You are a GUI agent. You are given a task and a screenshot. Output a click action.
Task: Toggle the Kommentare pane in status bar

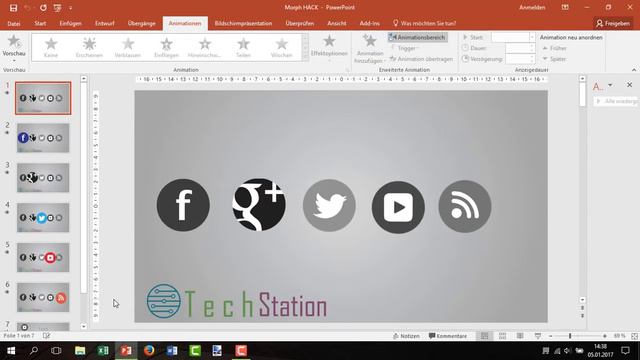448,336
